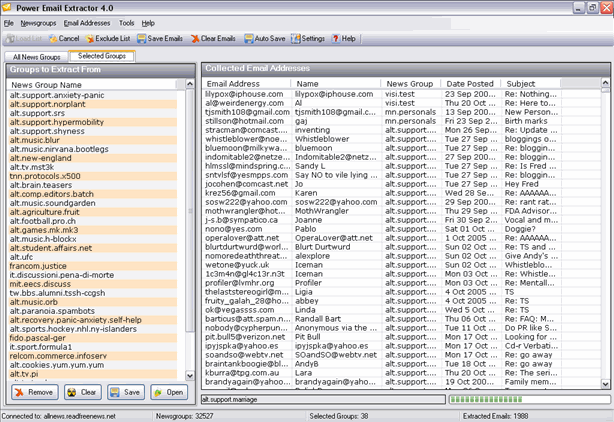614x422 pixels.
Task: Click the Save Emails disk icon
Action: point(141,39)
